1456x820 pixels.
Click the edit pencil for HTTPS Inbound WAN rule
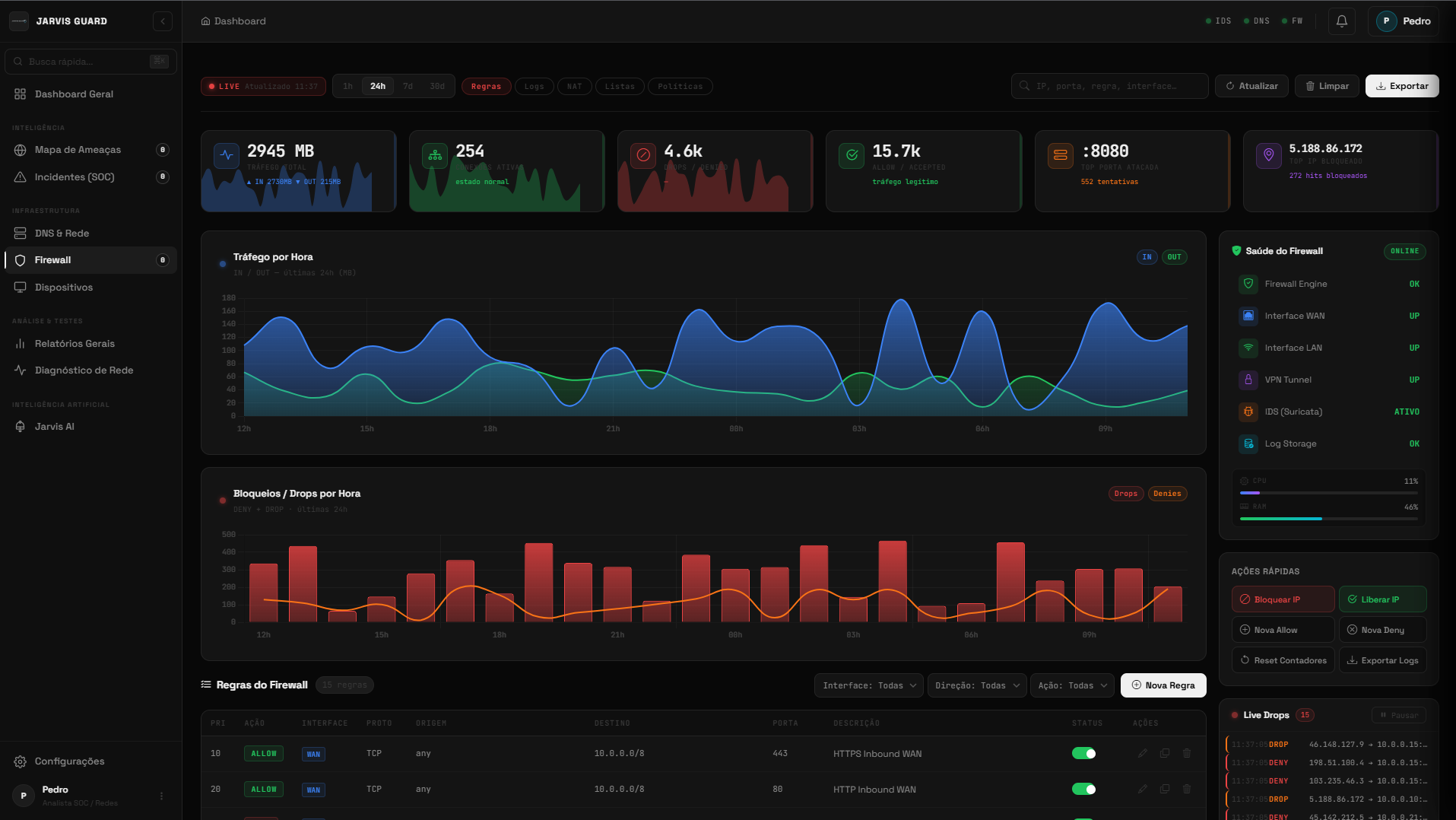pyautogui.click(x=1142, y=753)
